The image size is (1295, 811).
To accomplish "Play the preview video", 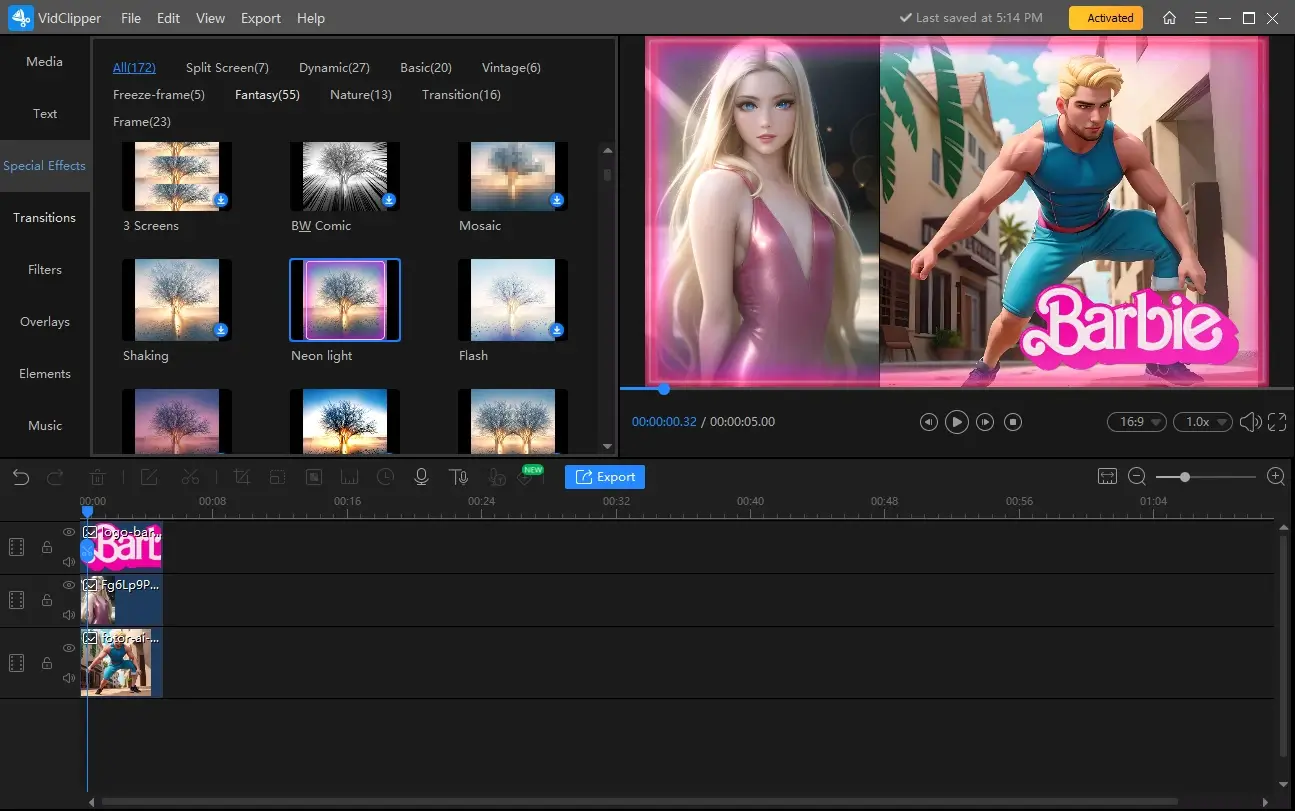I will click(957, 422).
